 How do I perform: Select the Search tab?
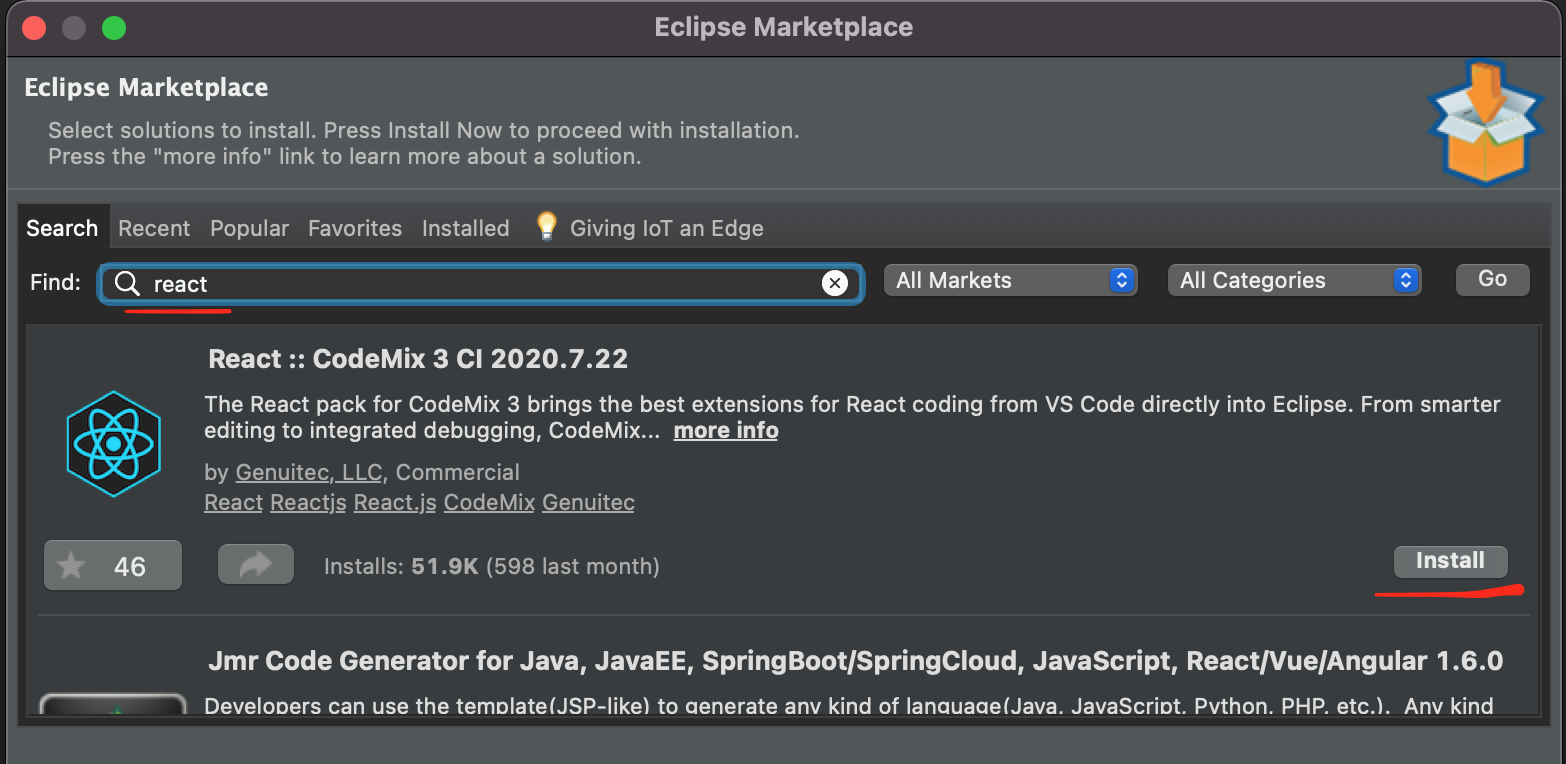coord(62,228)
